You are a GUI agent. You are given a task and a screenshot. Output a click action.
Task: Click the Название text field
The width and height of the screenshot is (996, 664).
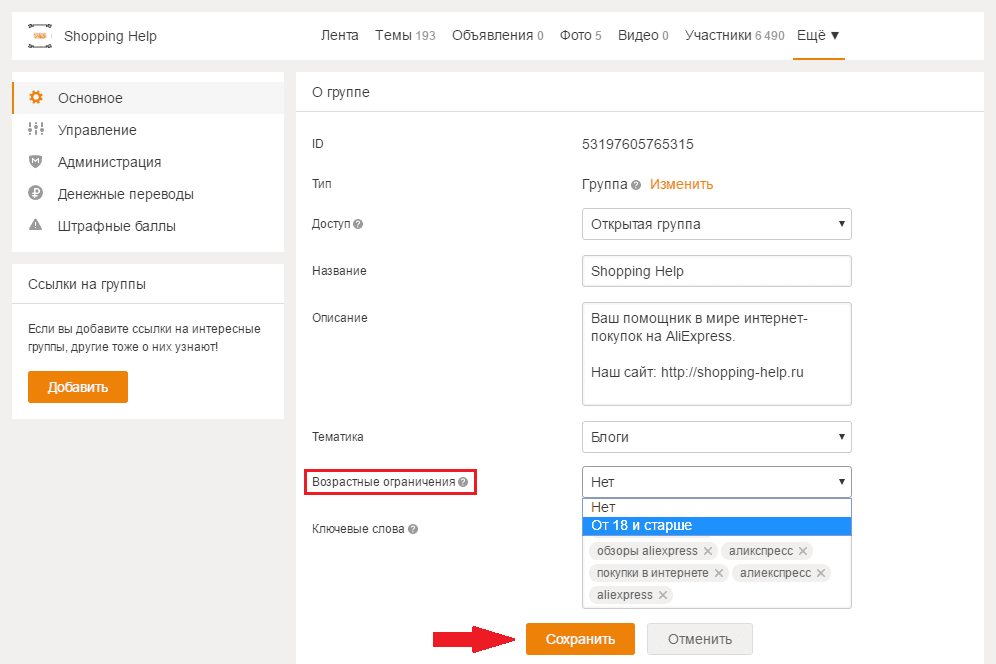pyautogui.click(x=716, y=271)
